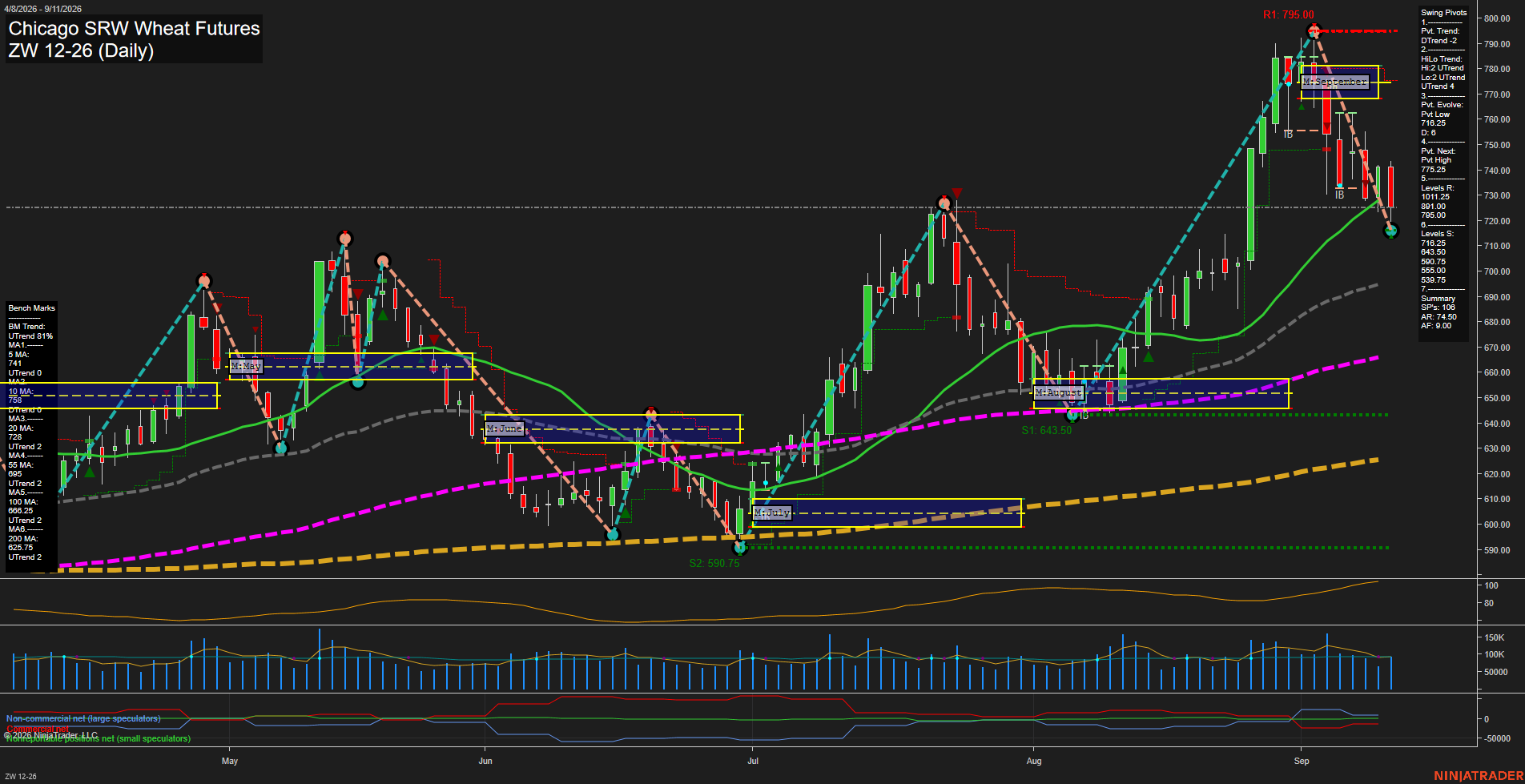Select the pivot low circle at S1: 643.50
Screen dimensions: 1525x784
[x=1072, y=415]
